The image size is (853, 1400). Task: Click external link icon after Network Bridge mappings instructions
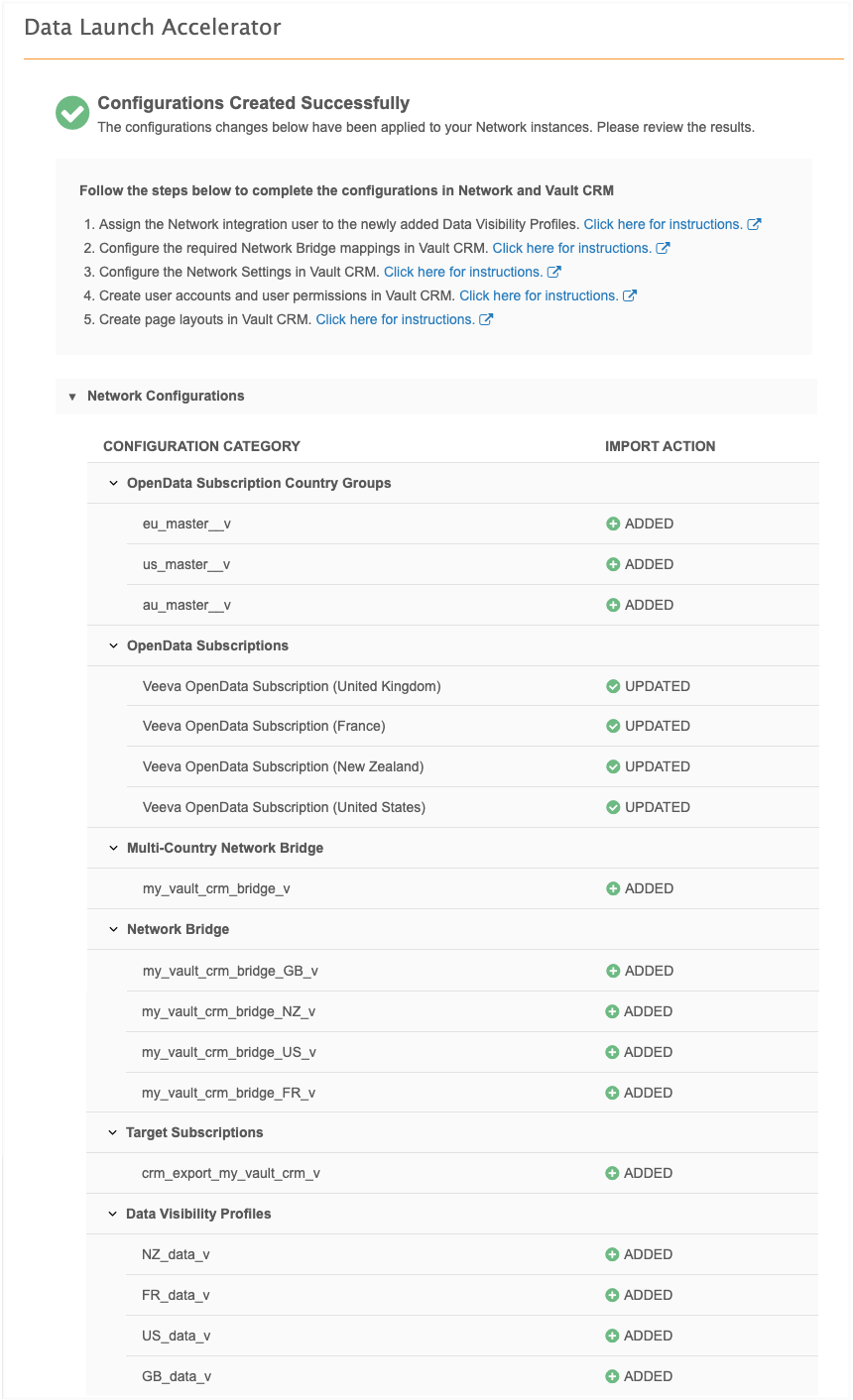tap(664, 248)
